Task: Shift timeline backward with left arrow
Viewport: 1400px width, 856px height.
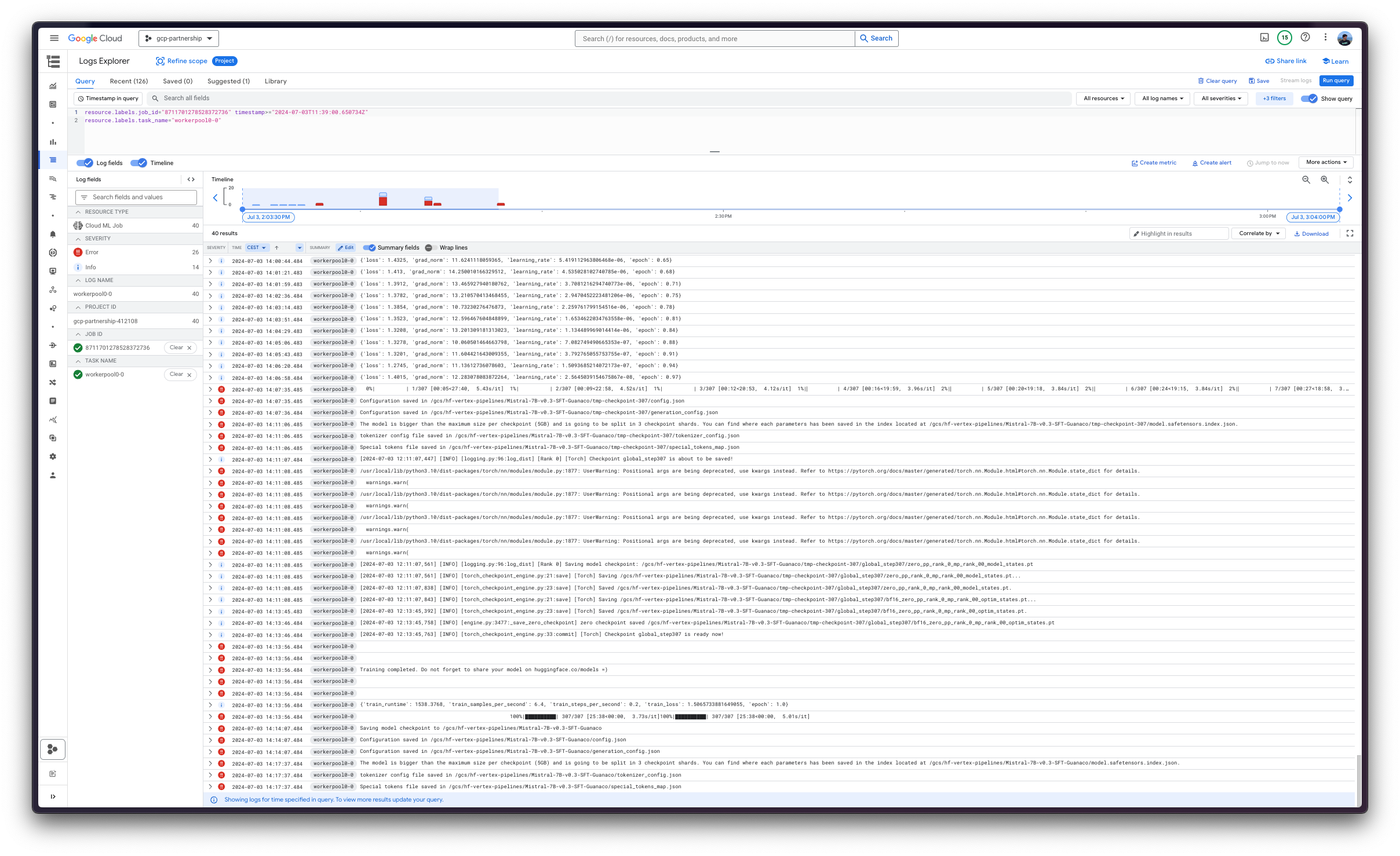Action: pos(216,198)
